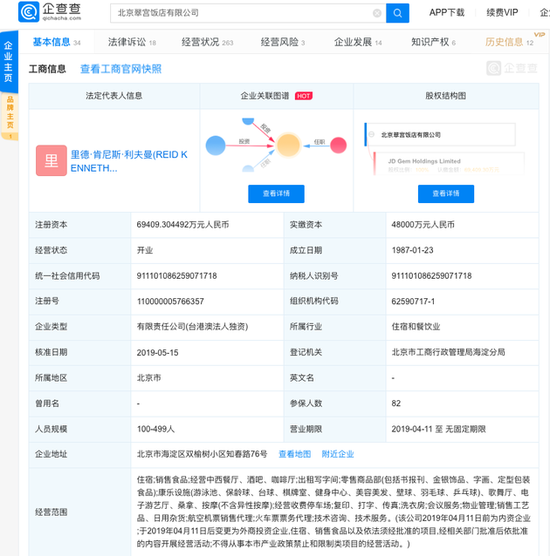This screenshot has width=550, height=556.
Task: Open the 历史信息 VIP tab
Action: pyautogui.click(x=509, y=42)
